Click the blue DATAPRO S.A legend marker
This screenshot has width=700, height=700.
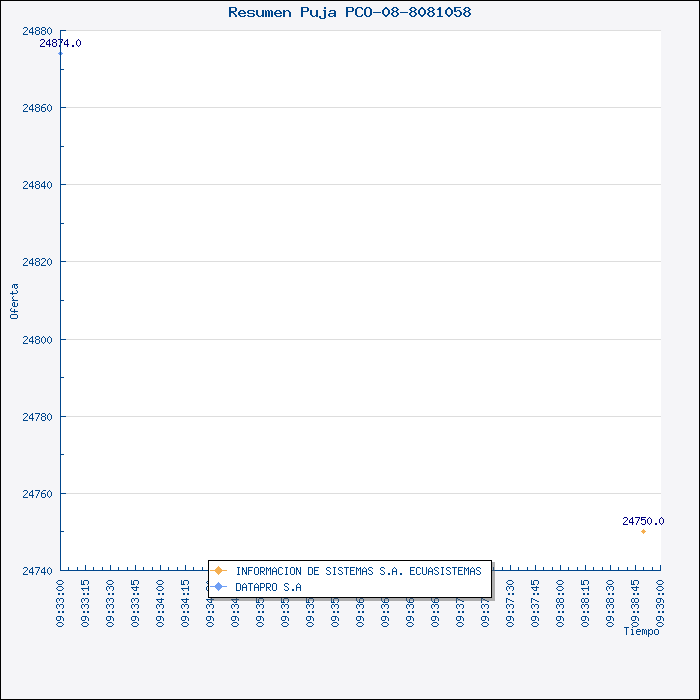(x=219, y=587)
